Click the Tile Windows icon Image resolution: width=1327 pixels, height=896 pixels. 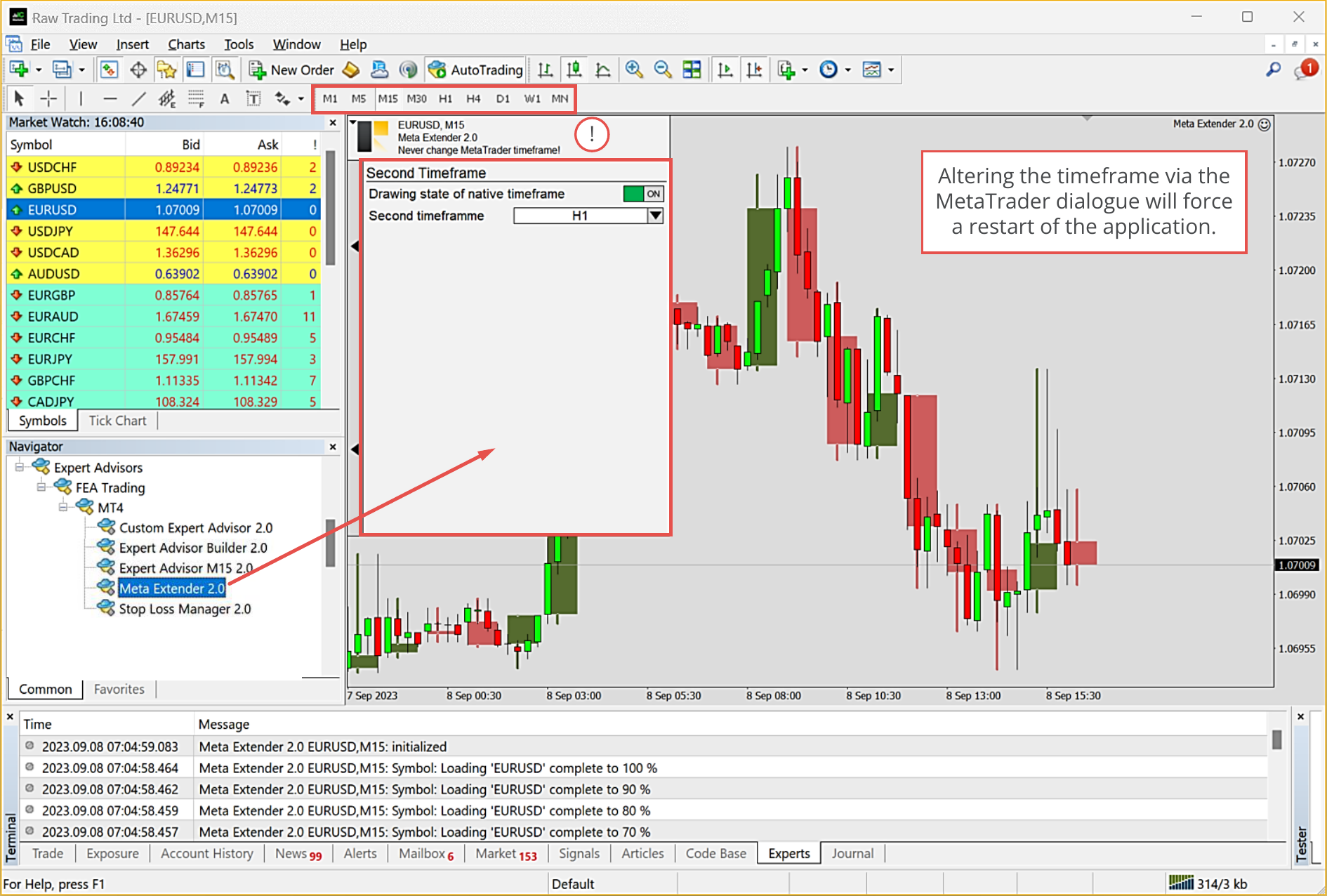click(x=692, y=70)
